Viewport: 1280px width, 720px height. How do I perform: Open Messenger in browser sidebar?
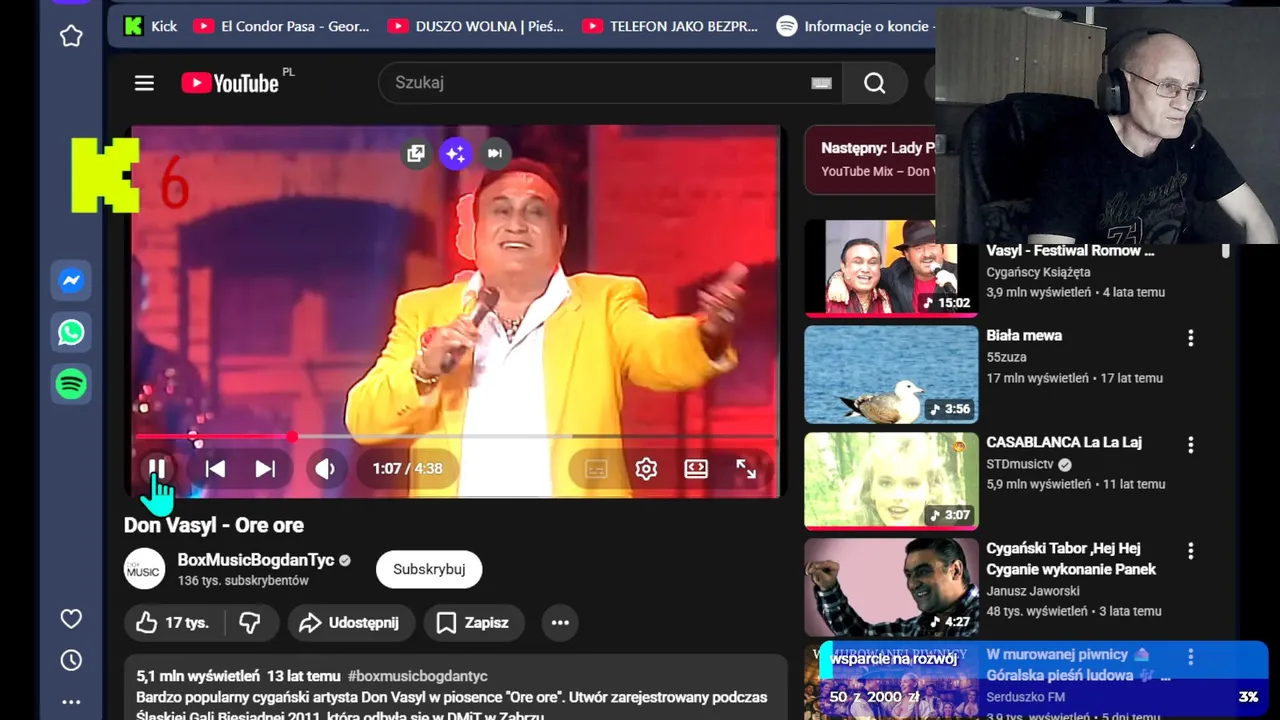click(71, 281)
